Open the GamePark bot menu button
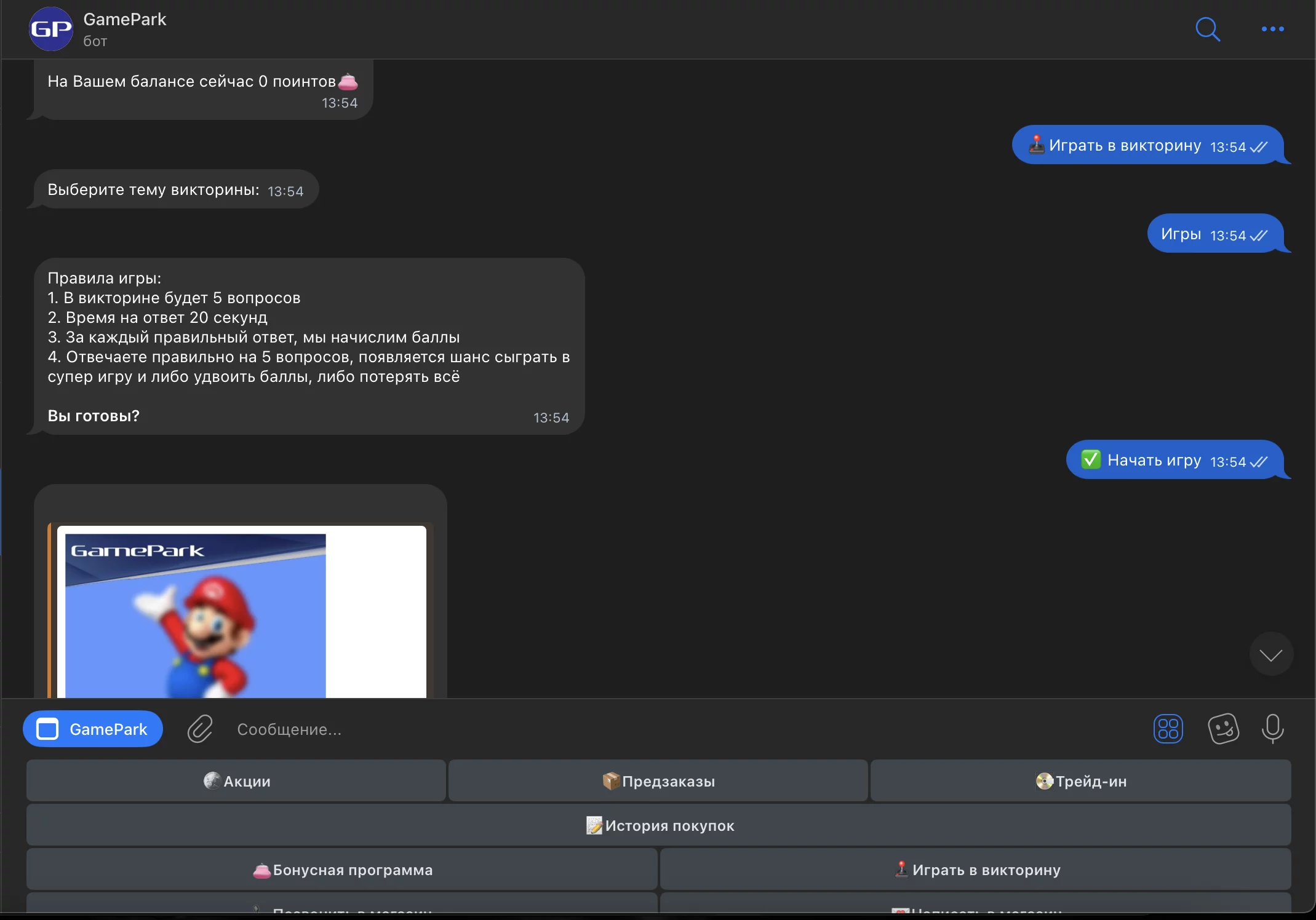Image resolution: width=1316 pixels, height=920 pixels. click(x=93, y=729)
